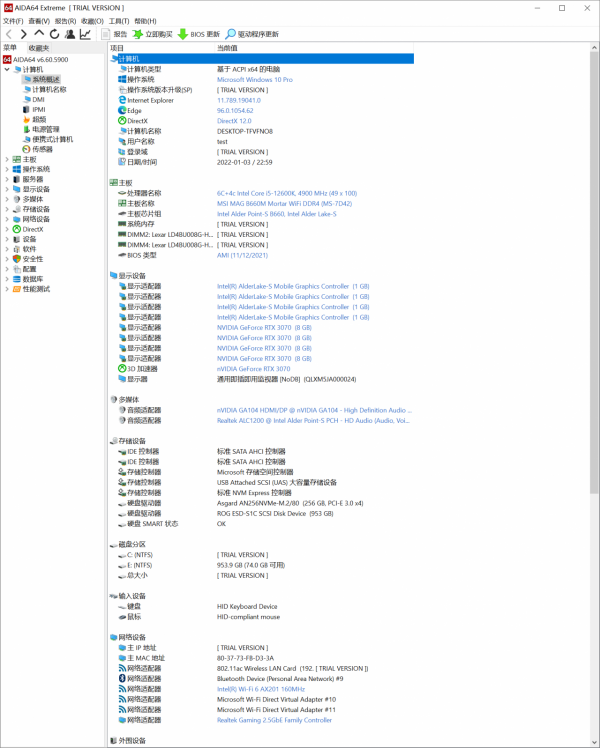Select 电源管理 tree item
This screenshot has width=600, height=748.
[41, 129]
